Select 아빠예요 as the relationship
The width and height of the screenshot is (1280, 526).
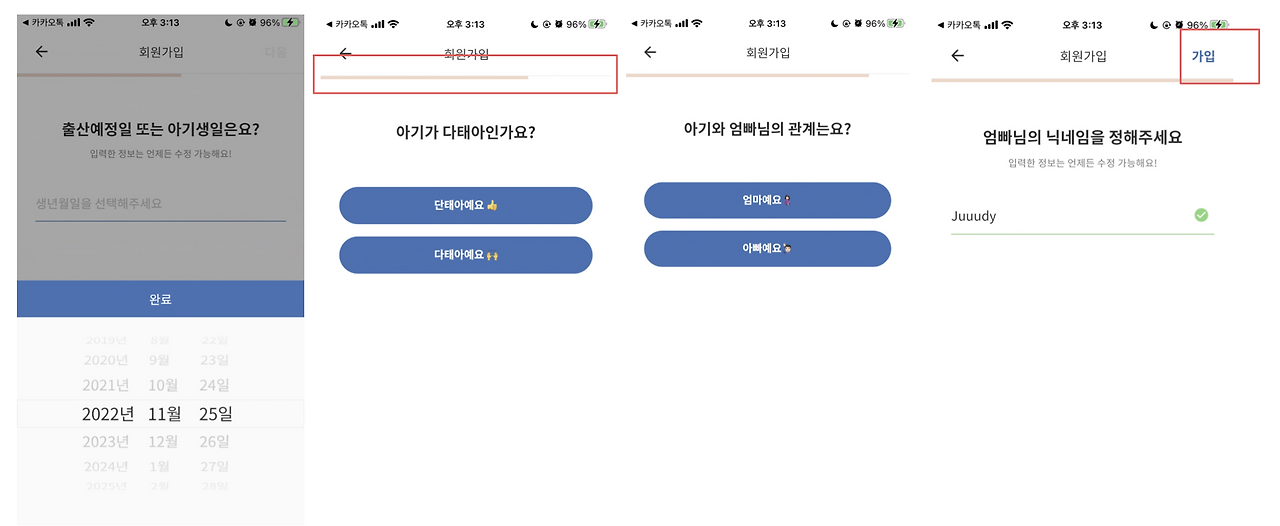pyautogui.click(x=767, y=249)
